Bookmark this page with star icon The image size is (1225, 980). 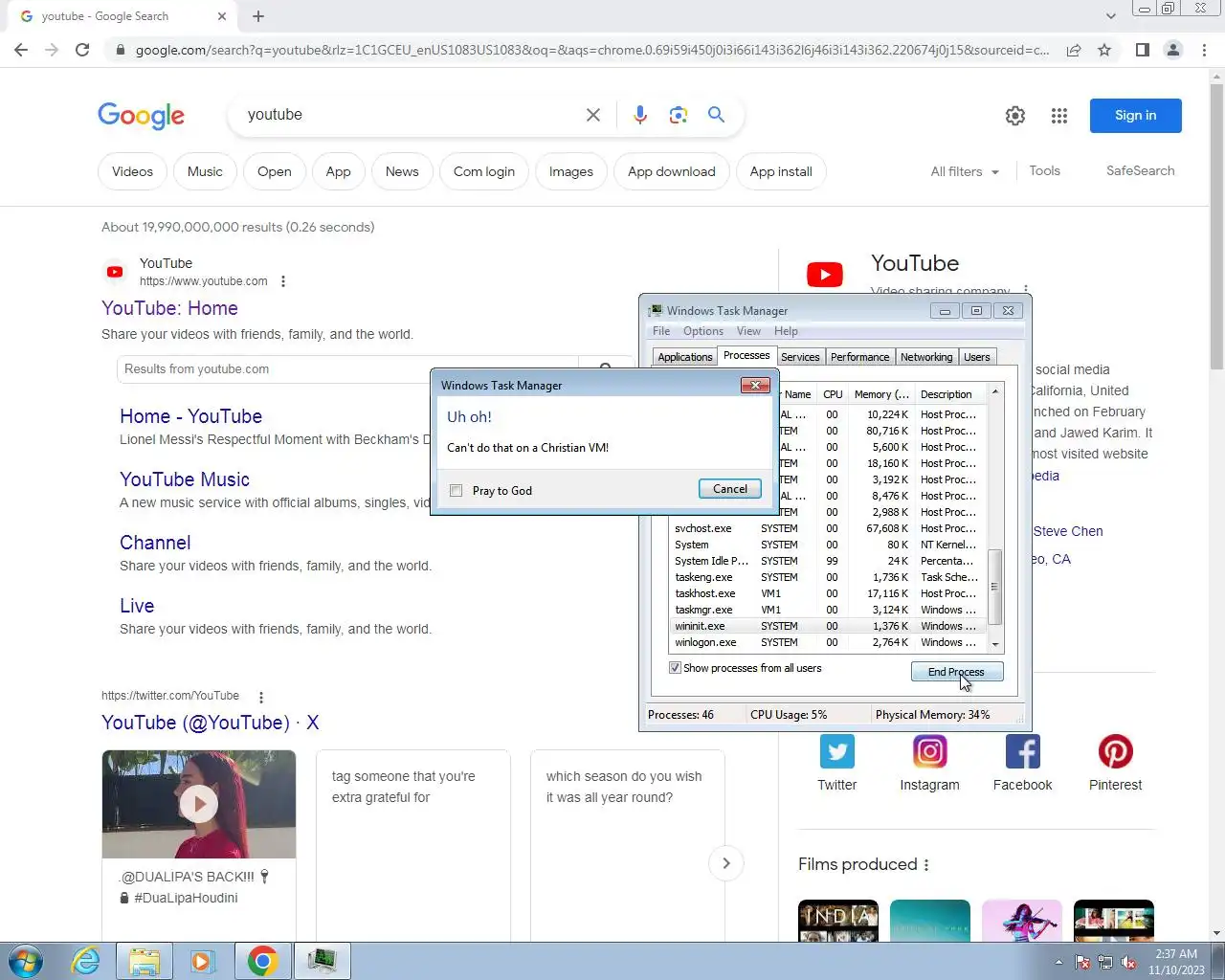point(1104,50)
